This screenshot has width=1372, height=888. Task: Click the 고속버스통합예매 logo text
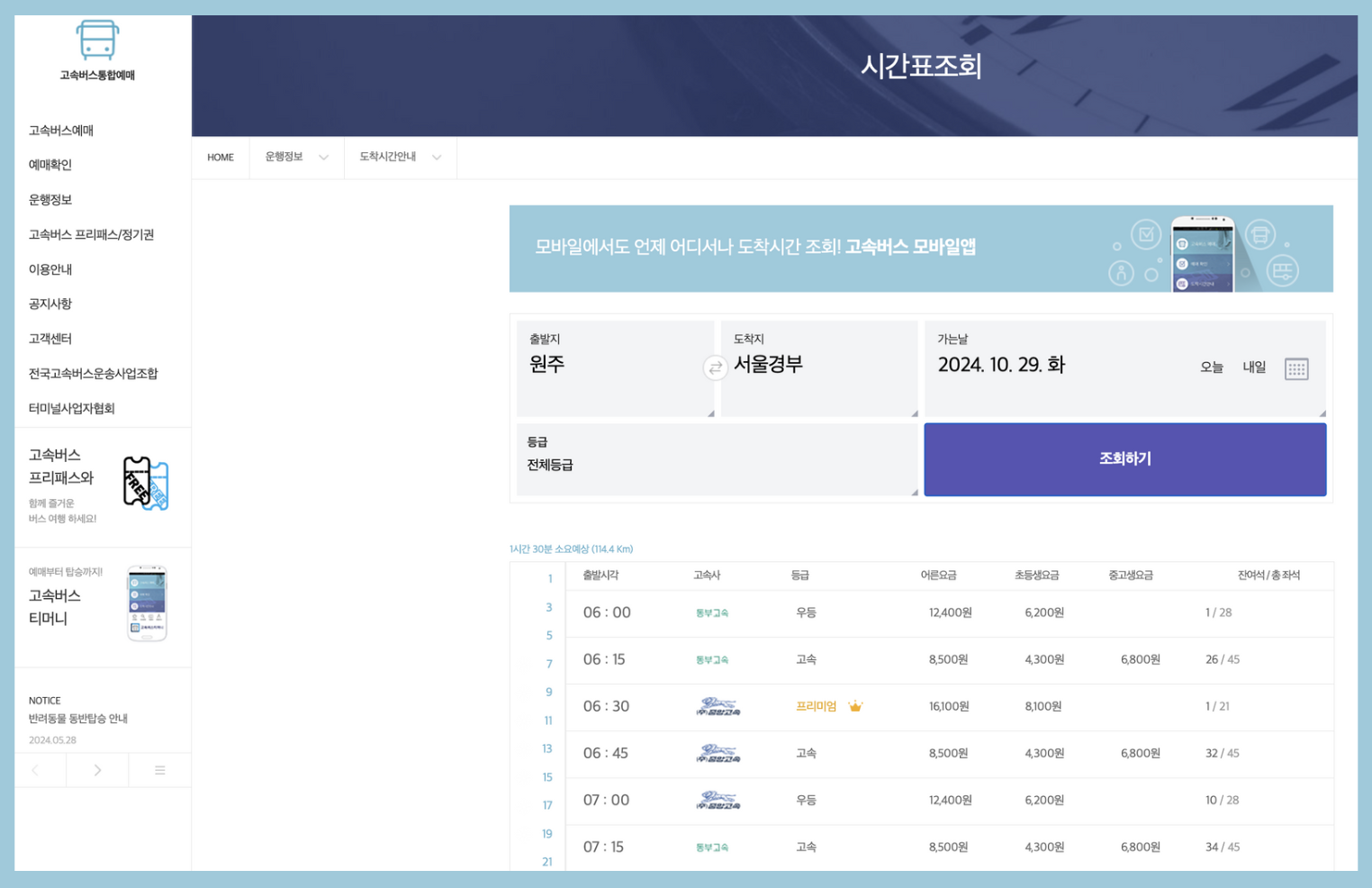(x=97, y=76)
